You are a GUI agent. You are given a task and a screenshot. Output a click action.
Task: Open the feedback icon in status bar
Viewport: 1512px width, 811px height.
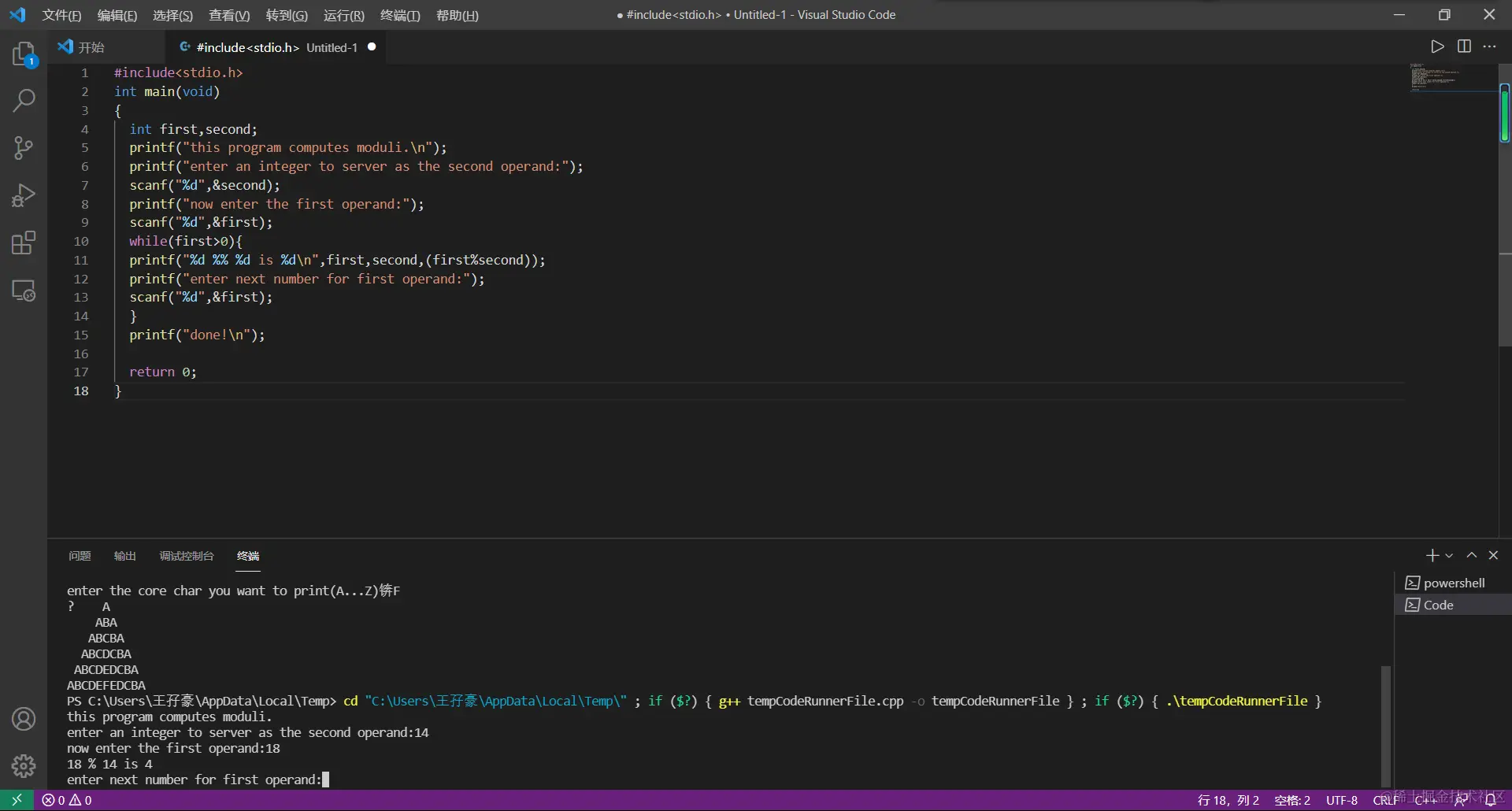click(x=1462, y=800)
